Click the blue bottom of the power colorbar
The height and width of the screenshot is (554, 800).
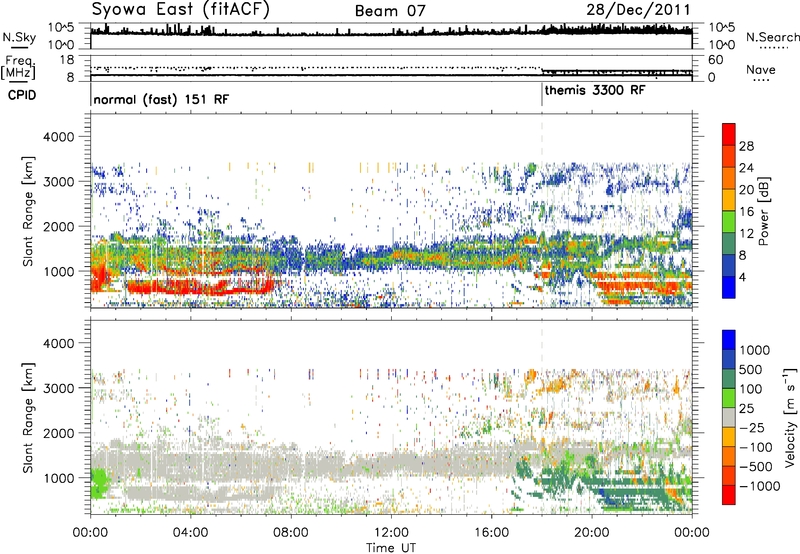tap(729, 287)
